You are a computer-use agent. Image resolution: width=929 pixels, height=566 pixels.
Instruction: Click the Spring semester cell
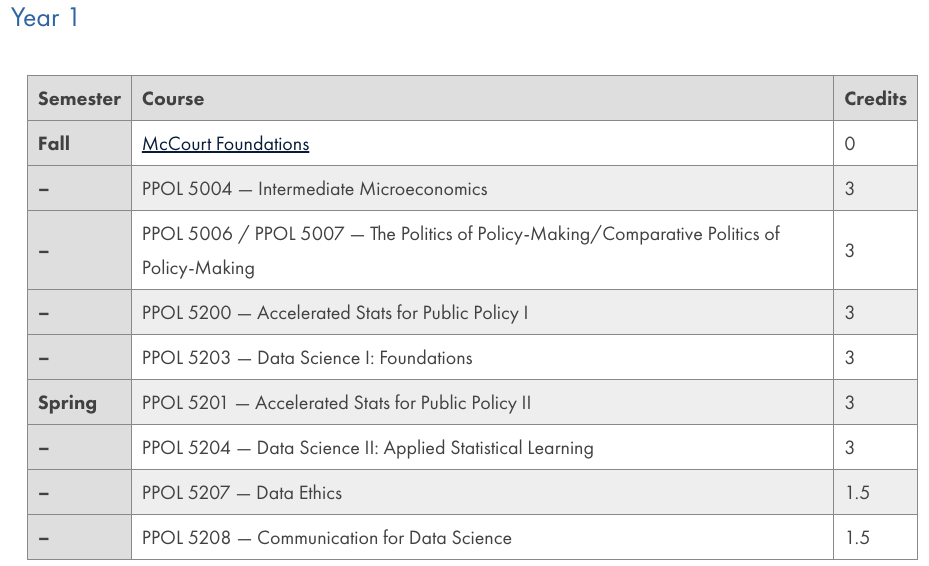[x=79, y=402]
